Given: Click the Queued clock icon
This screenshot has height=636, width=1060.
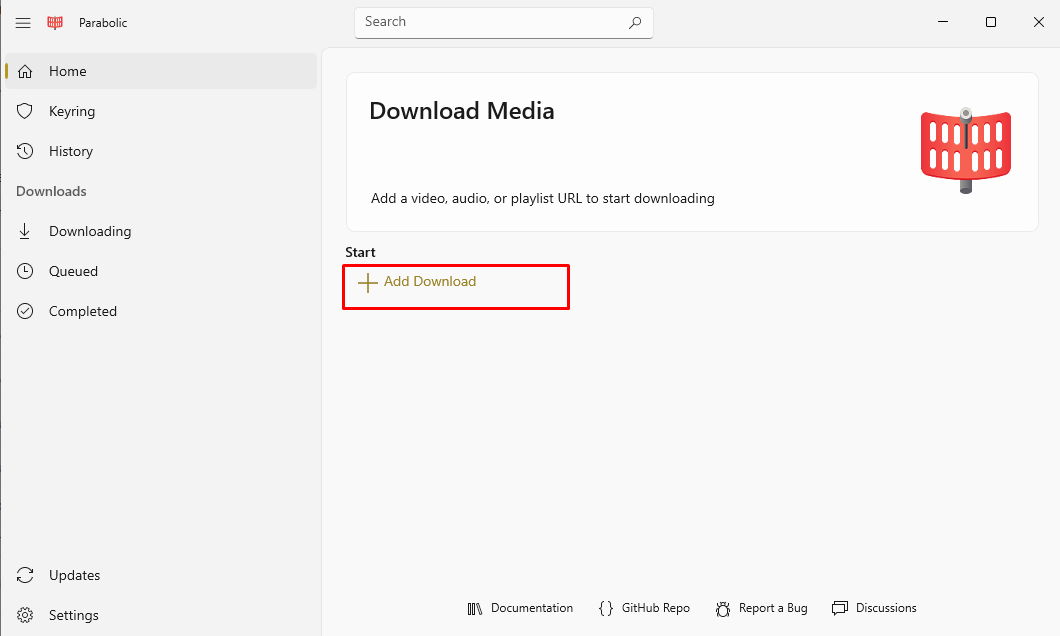Looking at the screenshot, I should (x=25, y=271).
